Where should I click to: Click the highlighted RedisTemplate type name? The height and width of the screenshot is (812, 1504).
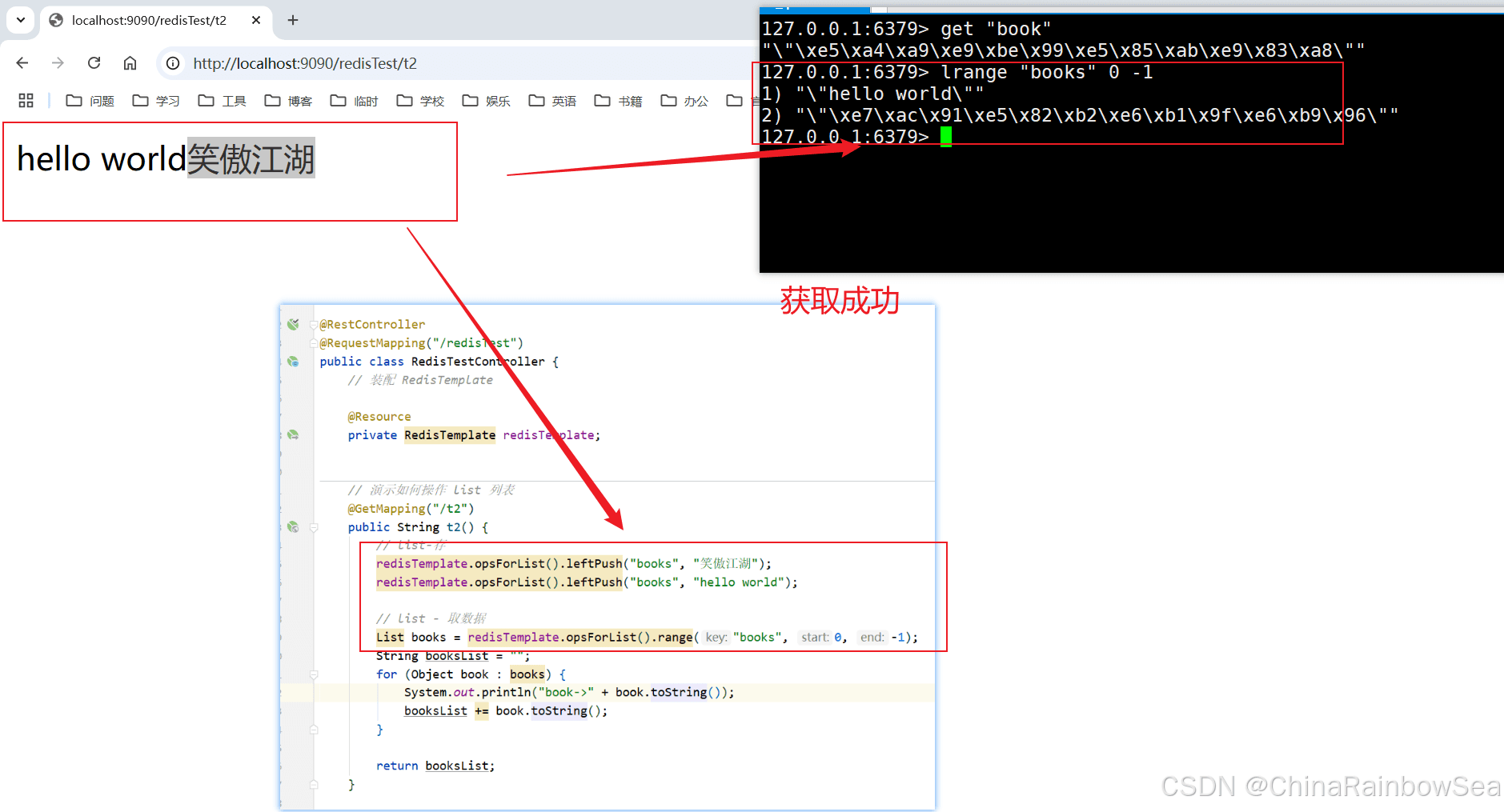coord(450,435)
